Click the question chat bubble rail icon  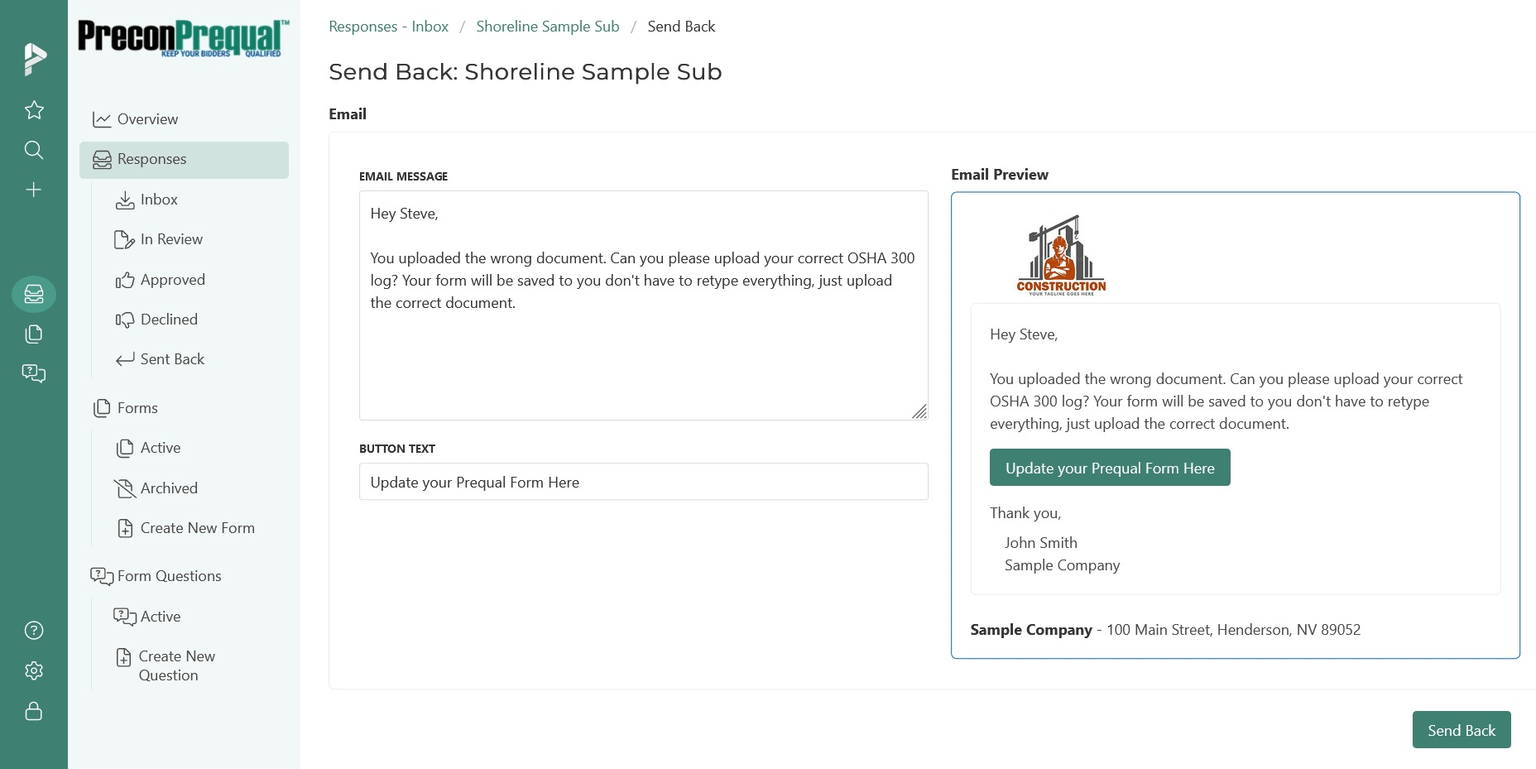34,373
